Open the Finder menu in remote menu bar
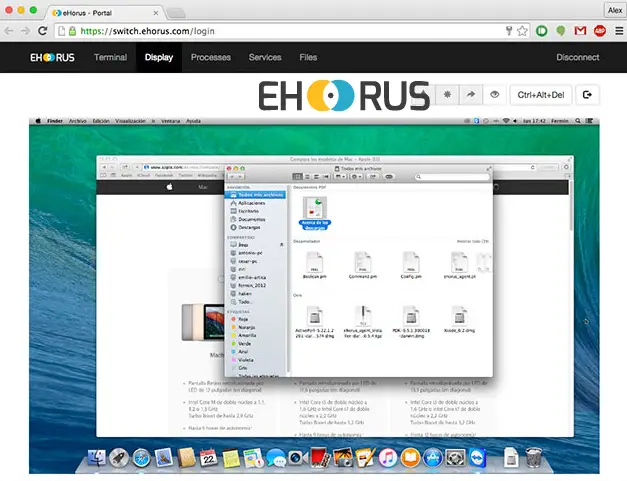This screenshot has height=481, width=627. coord(55,121)
